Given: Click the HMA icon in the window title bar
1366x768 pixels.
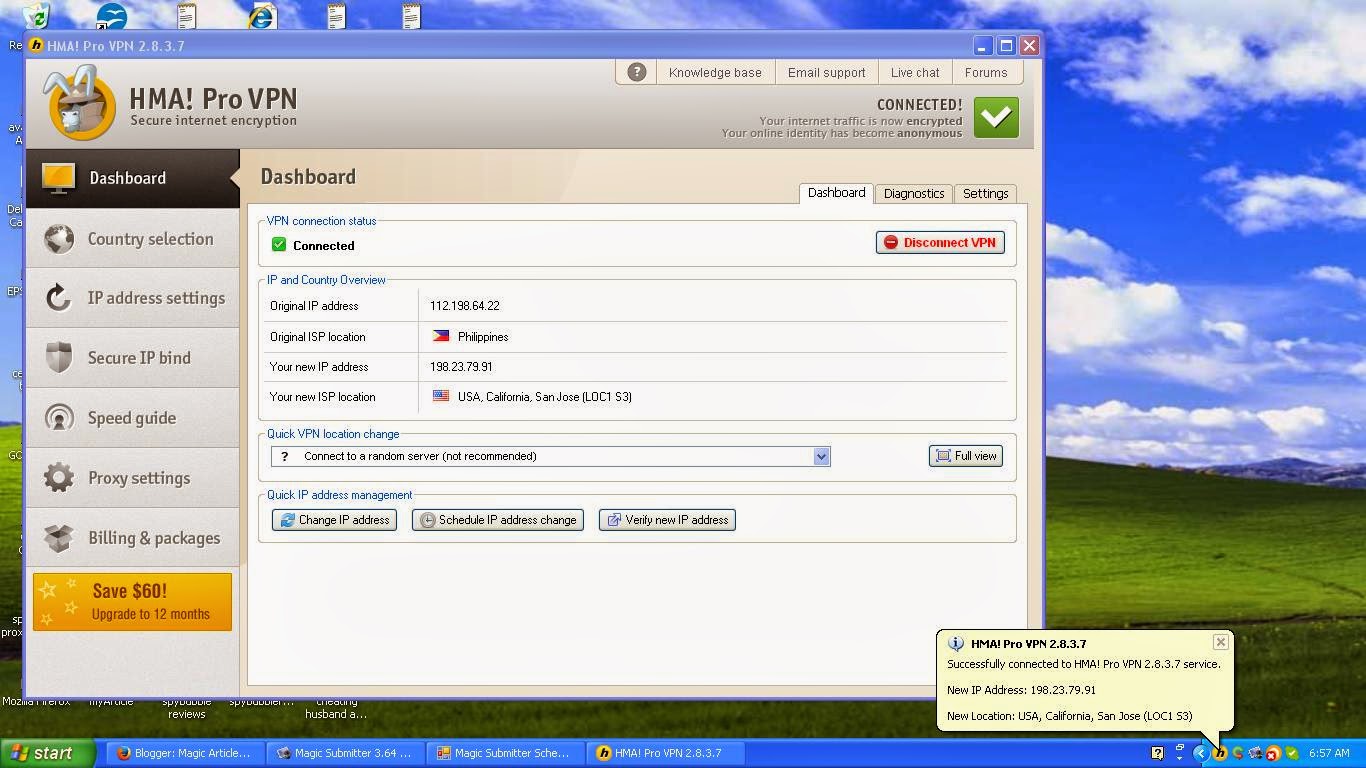Looking at the screenshot, I should [x=37, y=45].
